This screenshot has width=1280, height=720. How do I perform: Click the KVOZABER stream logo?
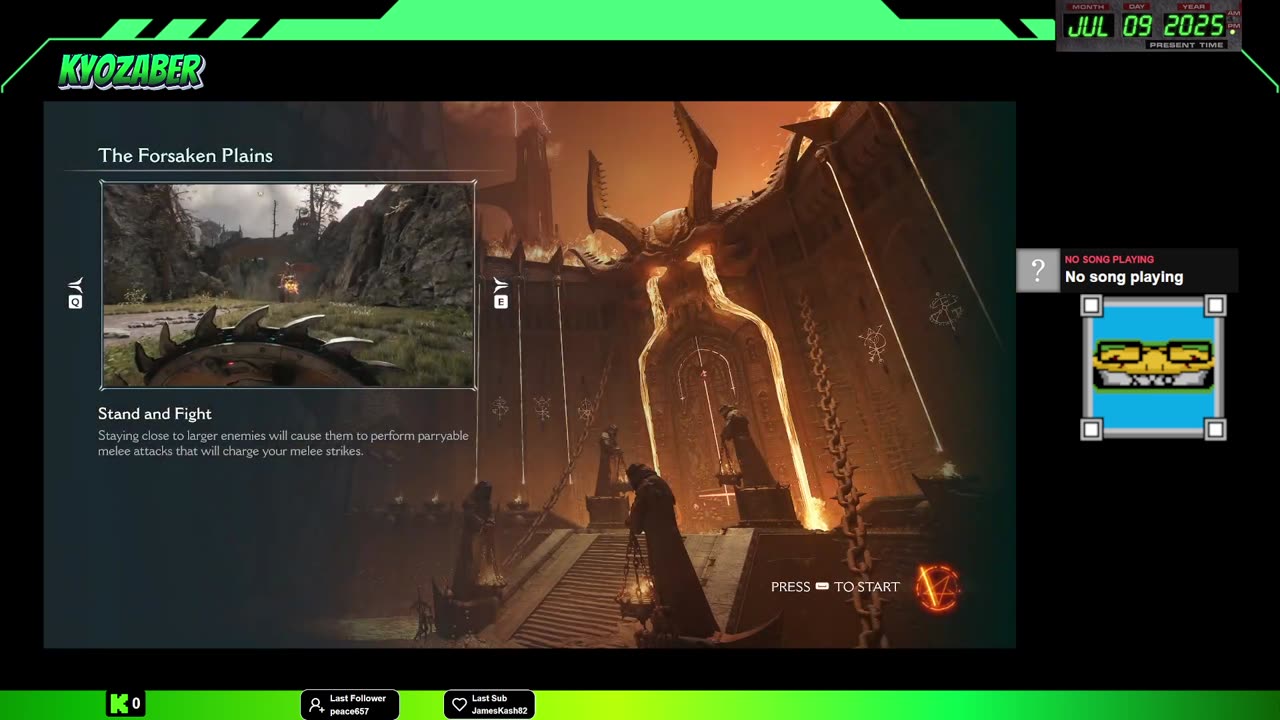tap(131, 71)
